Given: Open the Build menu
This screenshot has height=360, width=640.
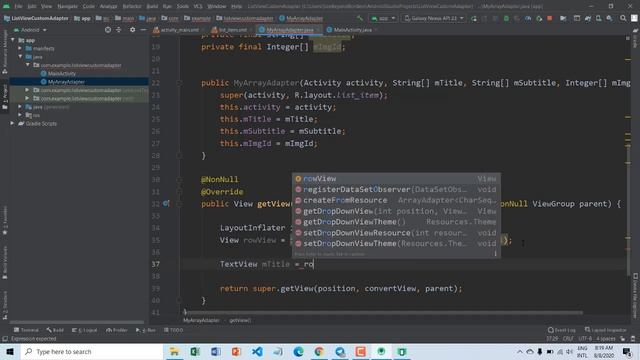Looking at the screenshot, I should pos(152,6).
